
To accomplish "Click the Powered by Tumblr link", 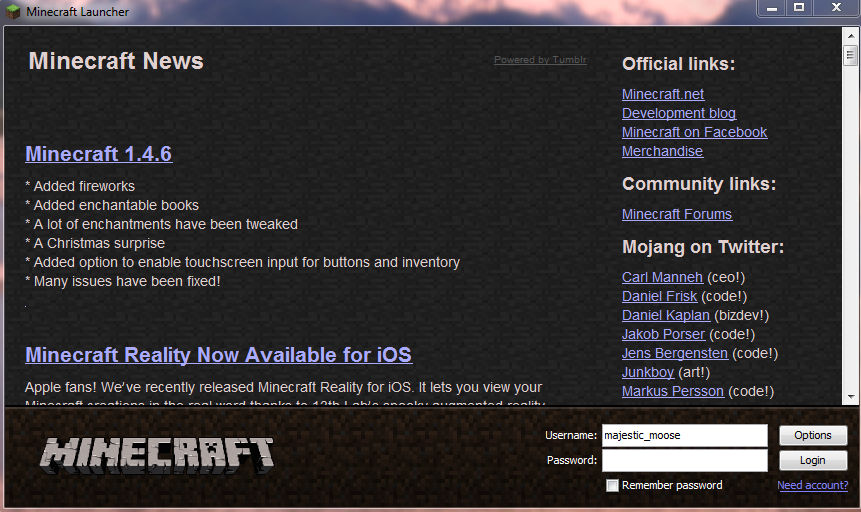I will point(540,60).
